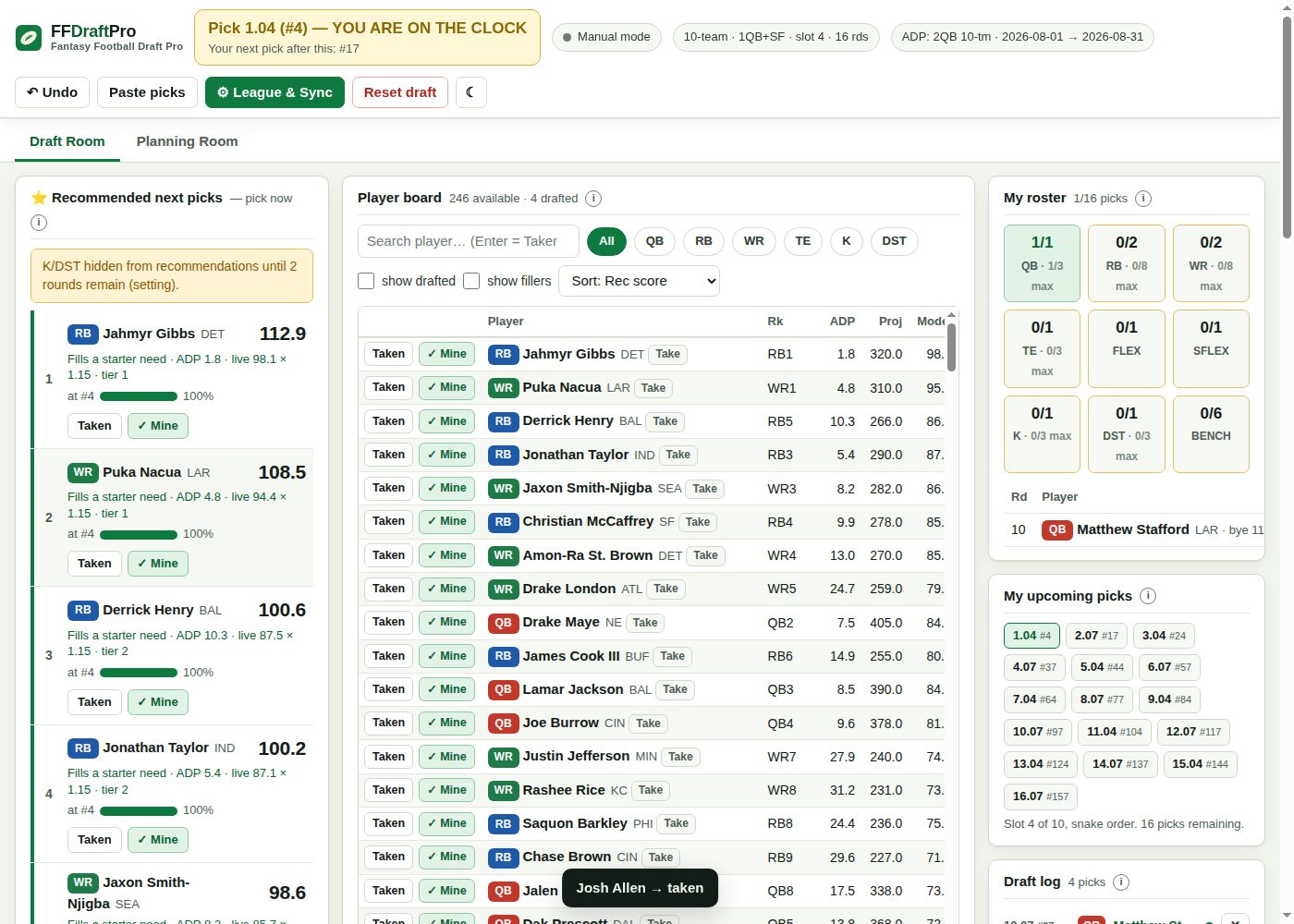Click the Manual mode status pill
This screenshot has width=1294, height=924.
(606, 37)
